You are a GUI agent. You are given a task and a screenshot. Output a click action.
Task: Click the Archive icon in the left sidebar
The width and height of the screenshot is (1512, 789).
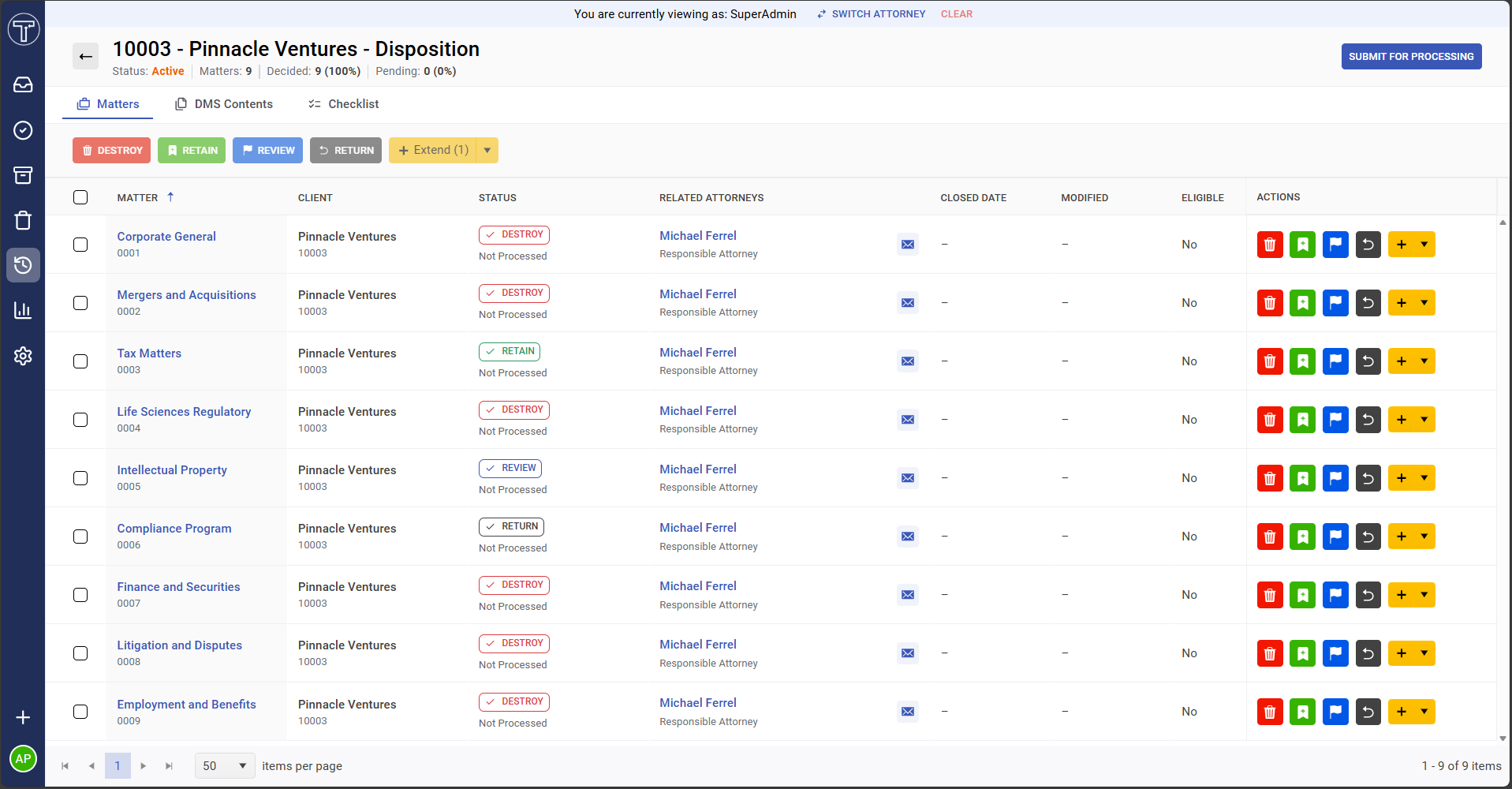[23, 175]
